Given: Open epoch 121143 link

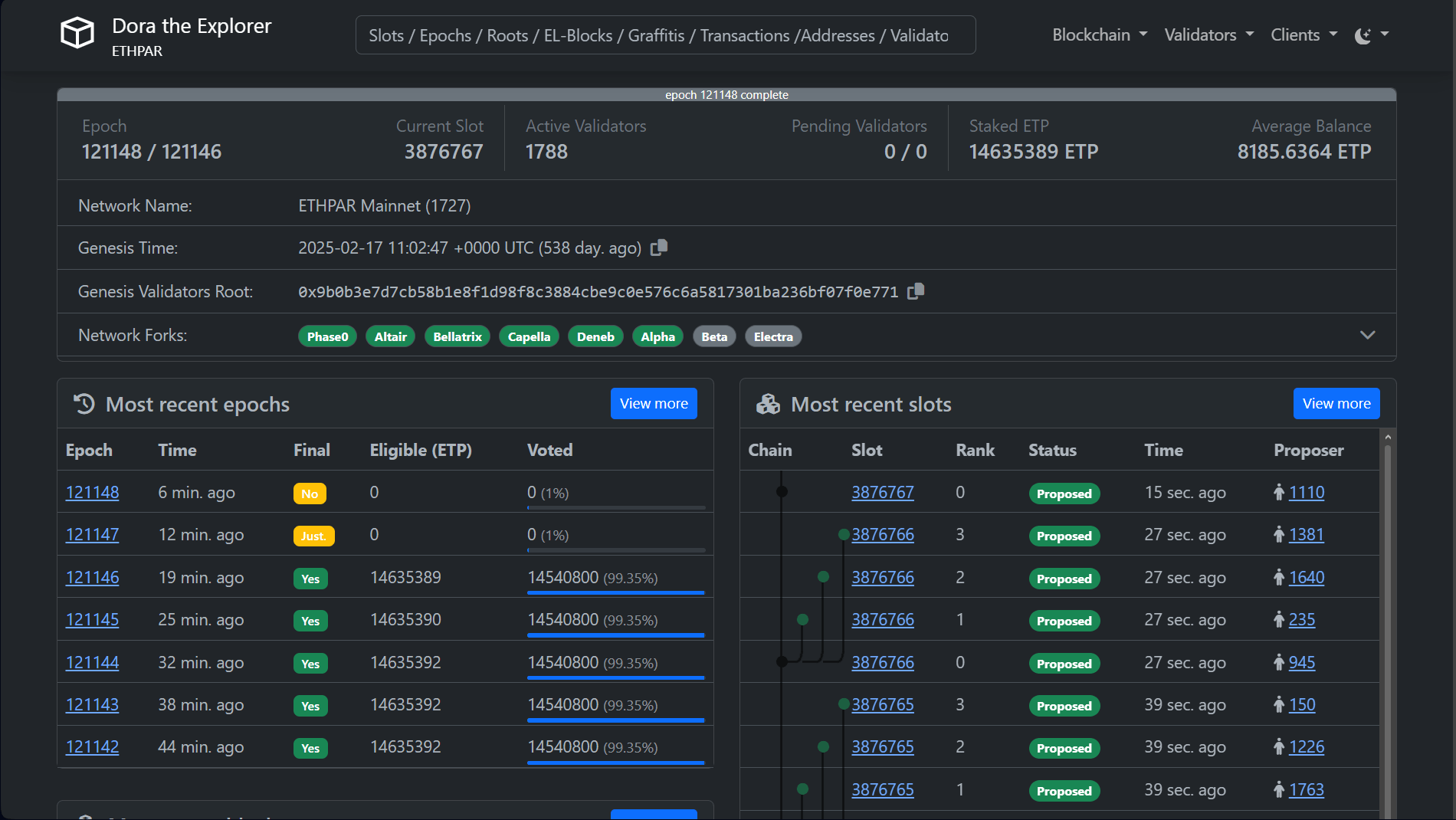Looking at the screenshot, I should [93, 704].
